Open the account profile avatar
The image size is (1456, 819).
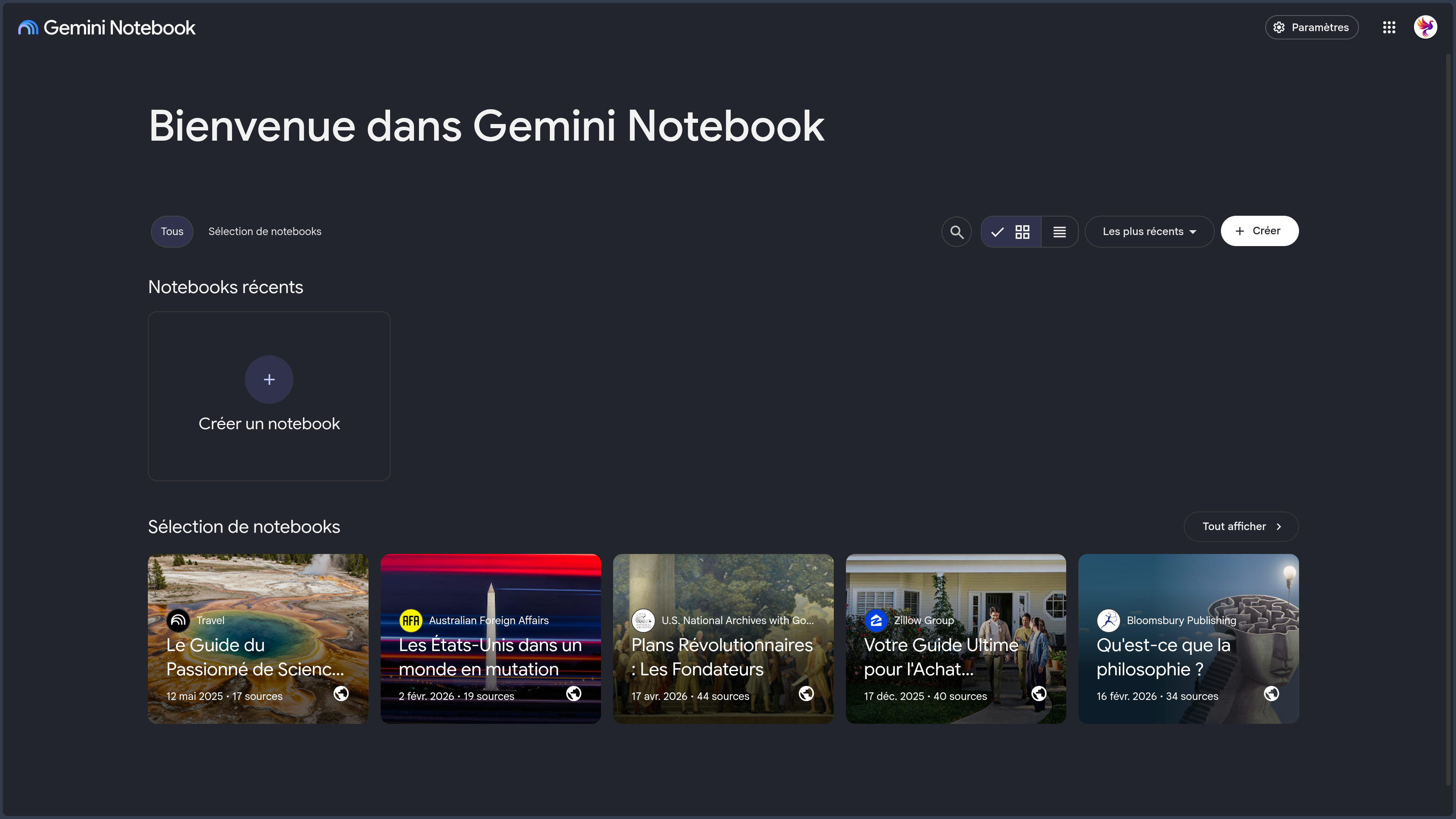point(1425,27)
